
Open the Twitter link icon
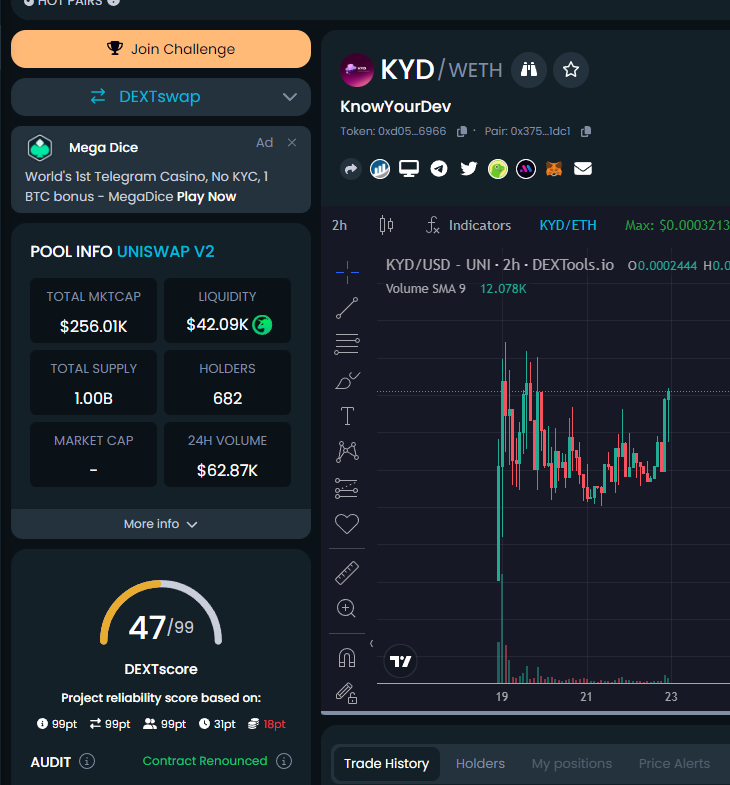(x=469, y=169)
